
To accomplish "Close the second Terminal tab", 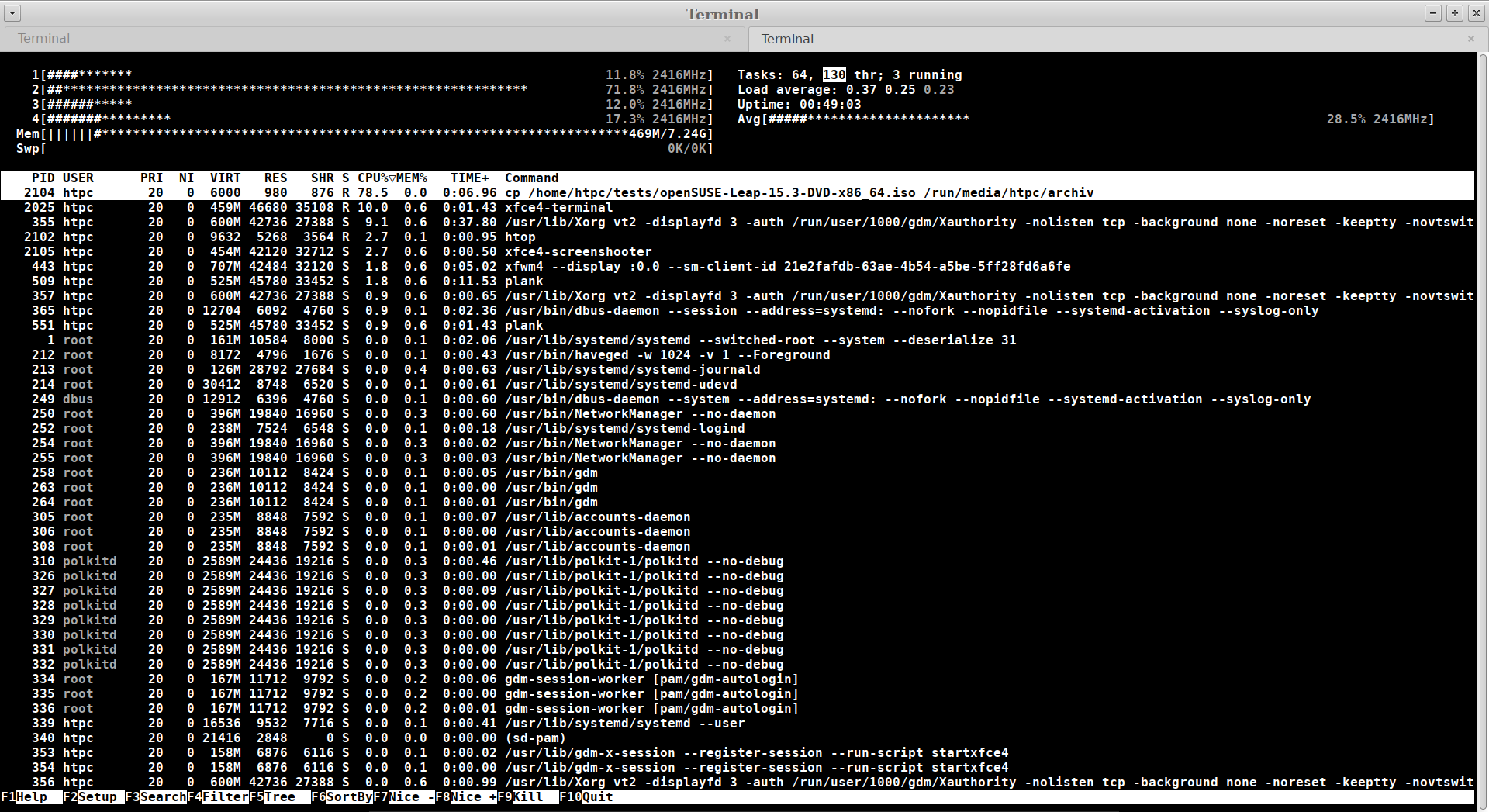I will click(1471, 39).
